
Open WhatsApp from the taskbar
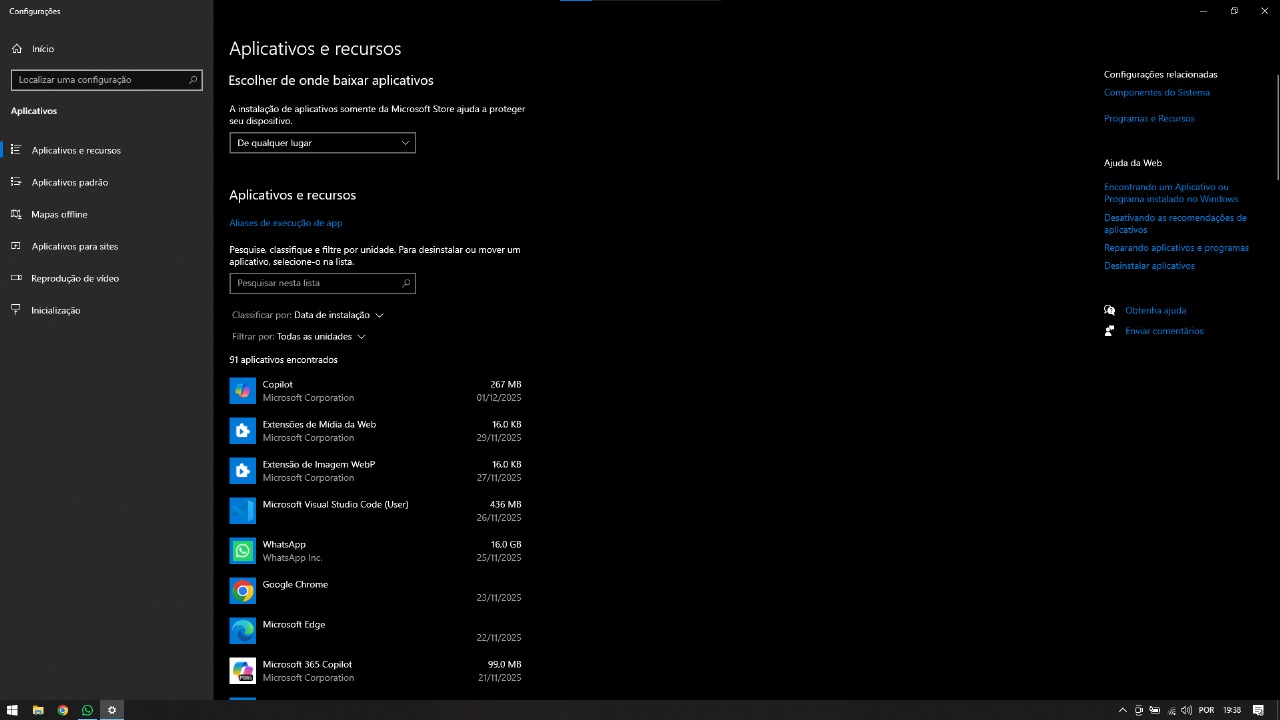point(86,710)
